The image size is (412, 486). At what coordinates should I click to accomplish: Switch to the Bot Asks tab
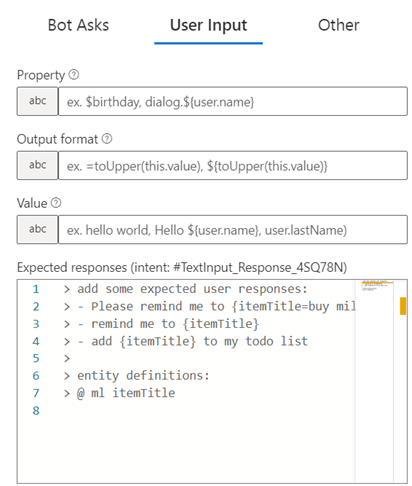[78, 25]
